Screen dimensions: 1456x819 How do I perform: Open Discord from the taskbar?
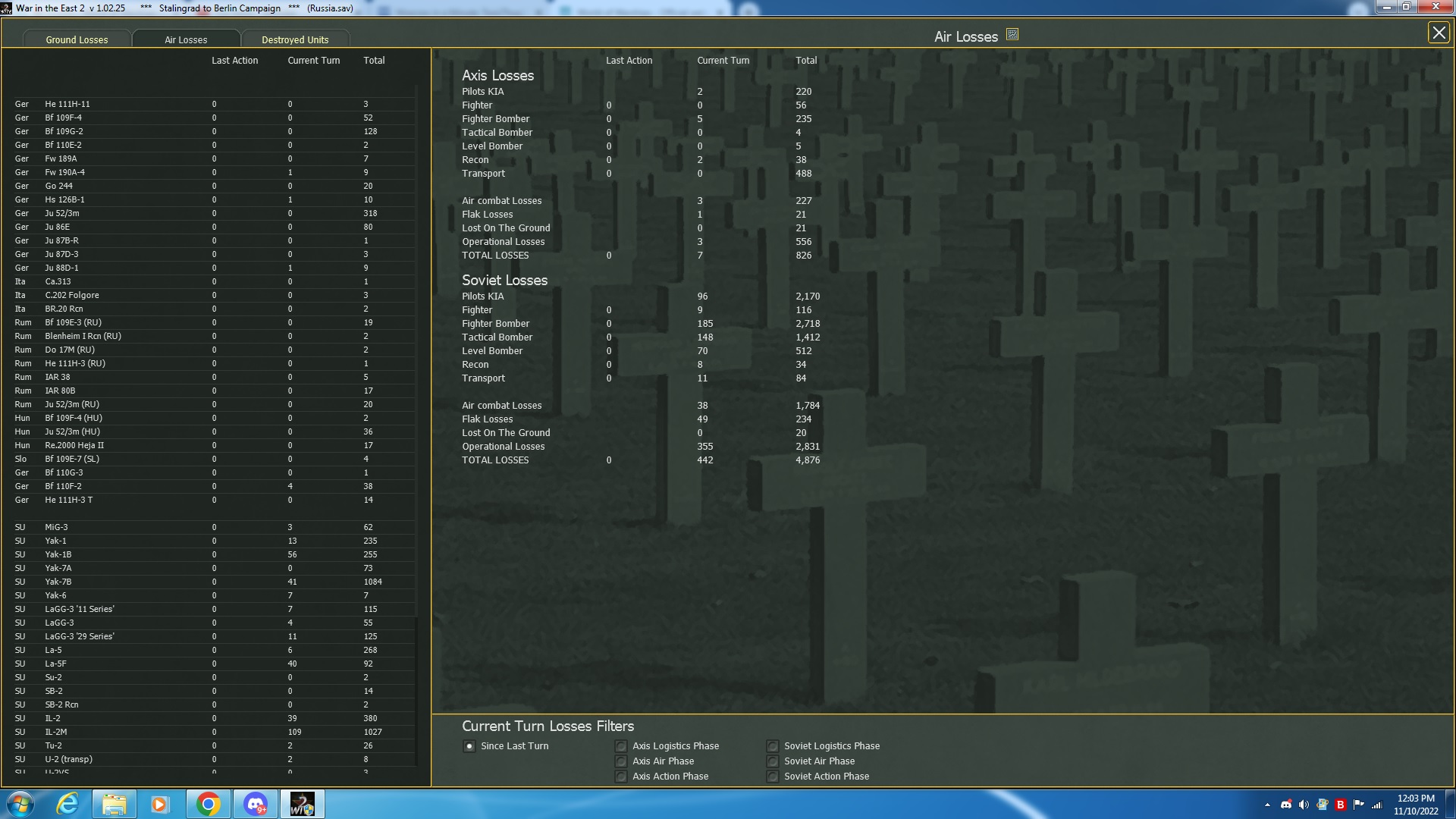coord(256,804)
